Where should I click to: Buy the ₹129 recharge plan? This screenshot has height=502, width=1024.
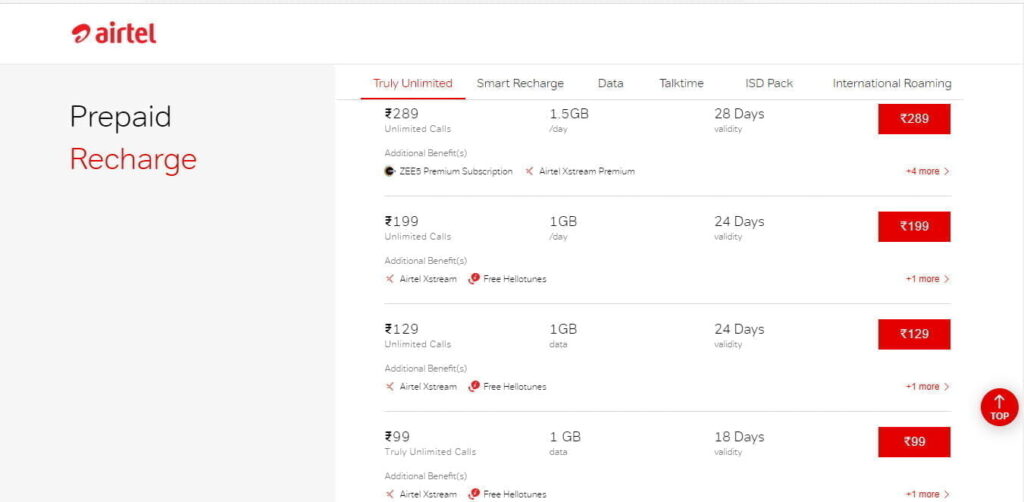click(914, 334)
